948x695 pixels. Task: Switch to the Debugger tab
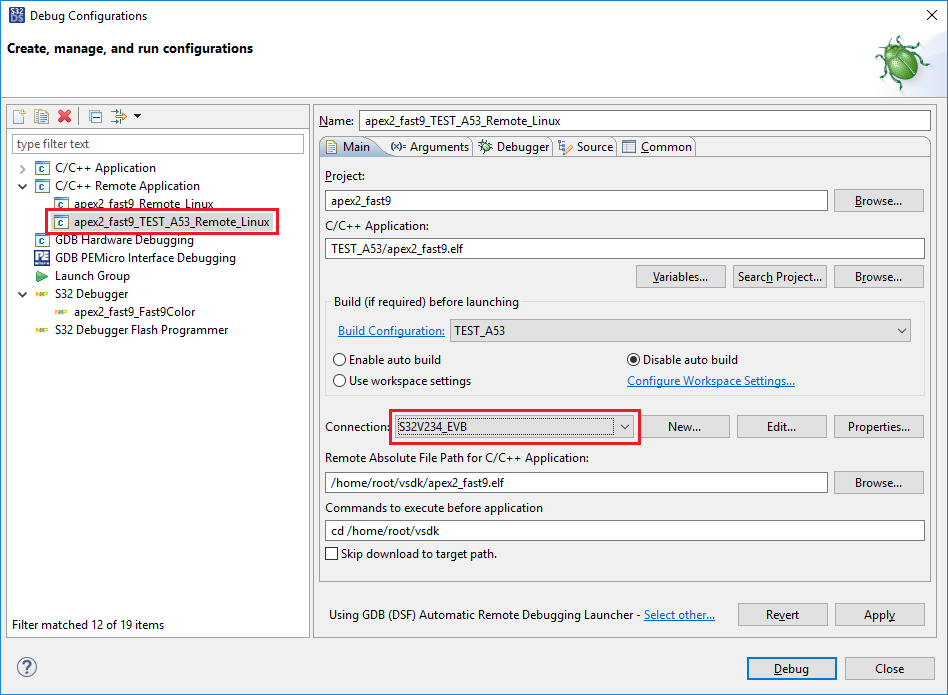coord(514,147)
